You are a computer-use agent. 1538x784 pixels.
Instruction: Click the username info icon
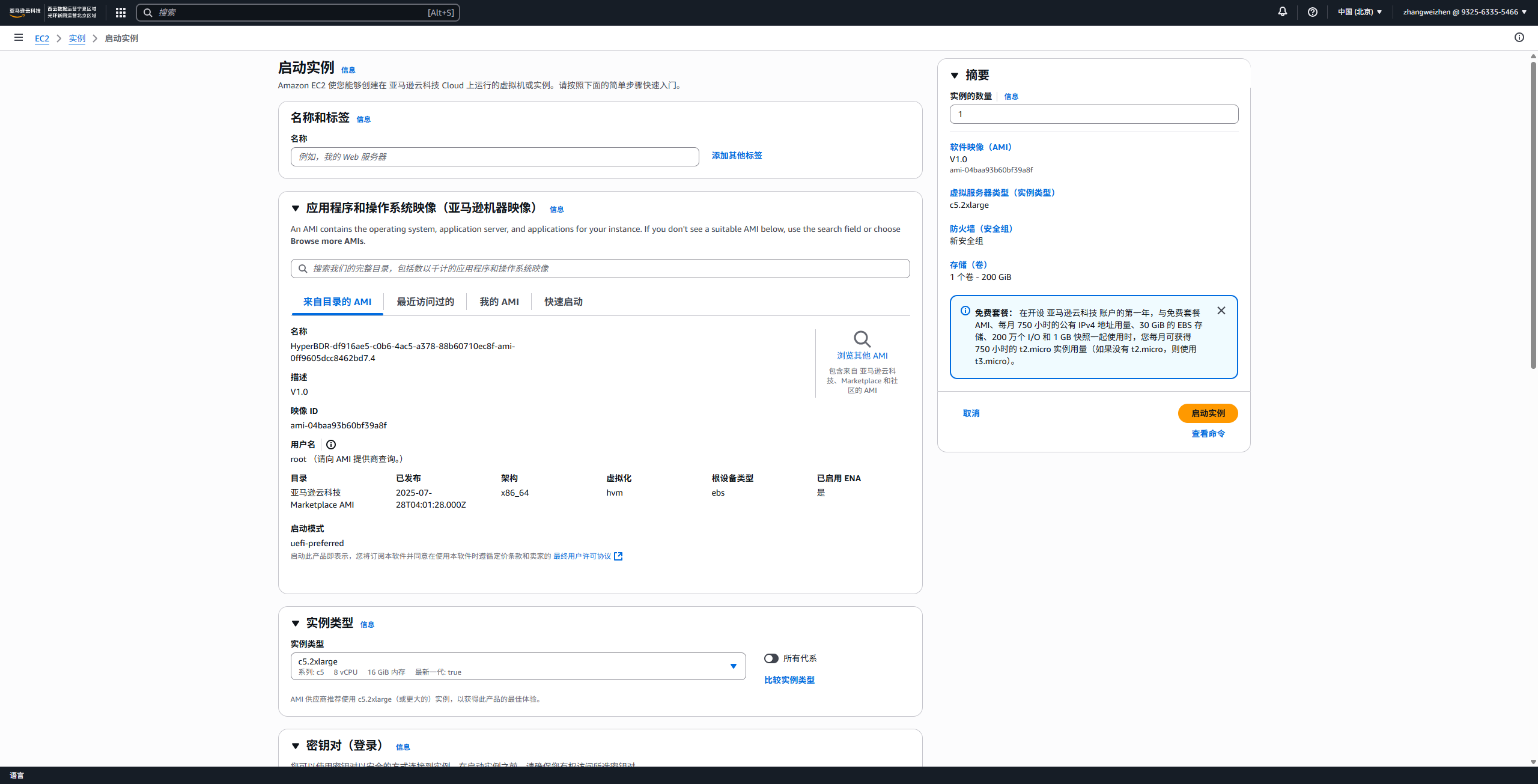click(x=331, y=445)
